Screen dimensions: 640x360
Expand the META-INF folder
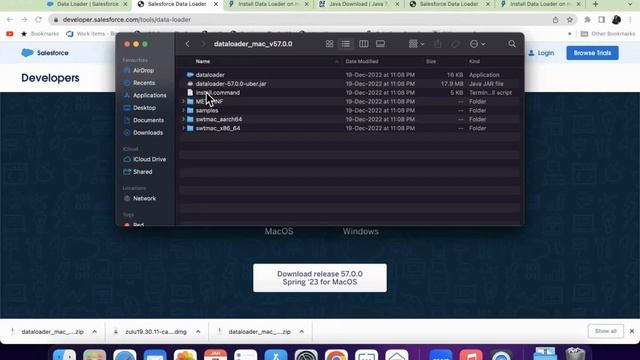coord(183,101)
